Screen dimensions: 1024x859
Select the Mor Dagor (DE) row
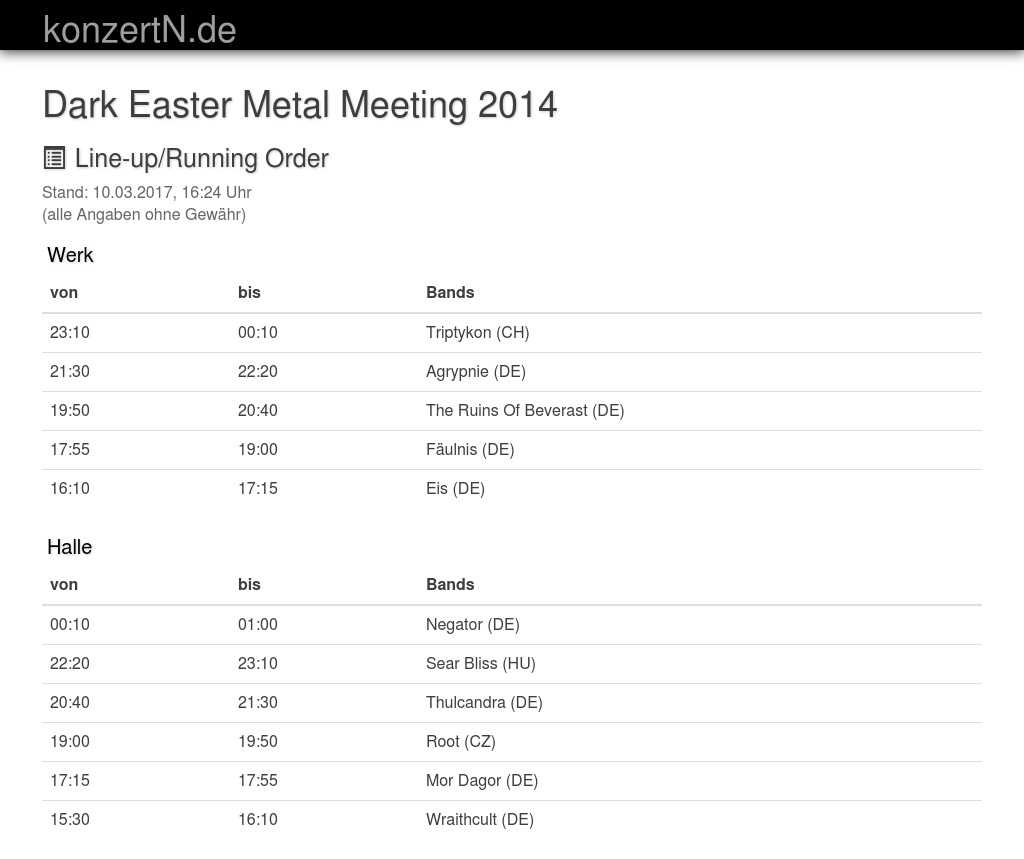coord(481,781)
